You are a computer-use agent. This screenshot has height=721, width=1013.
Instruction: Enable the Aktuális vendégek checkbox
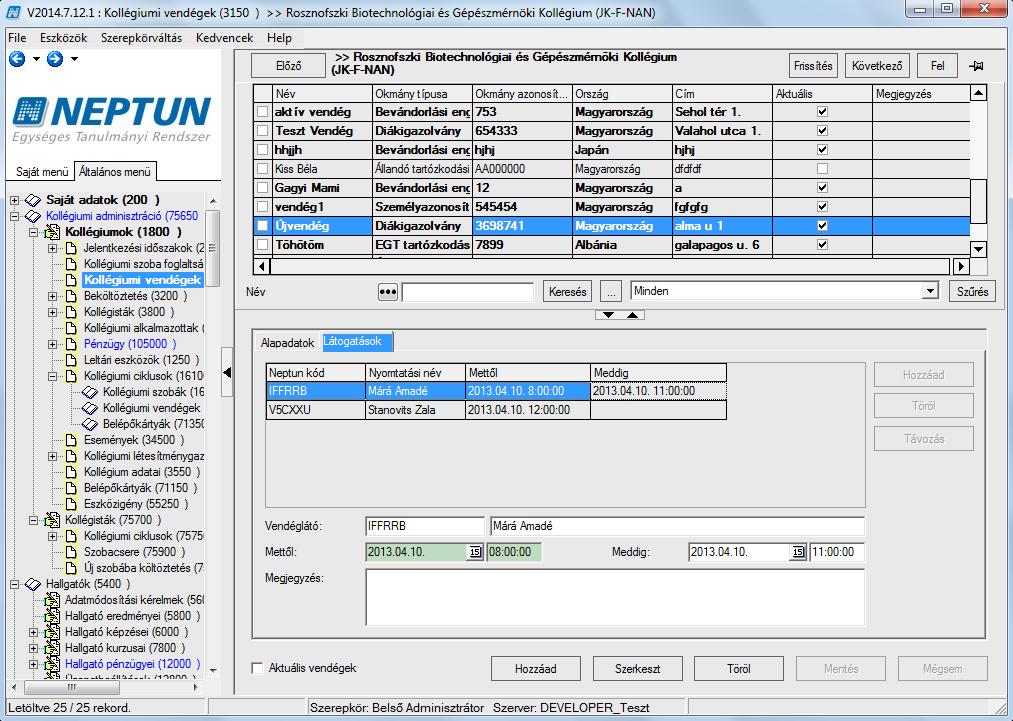click(258, 668)
